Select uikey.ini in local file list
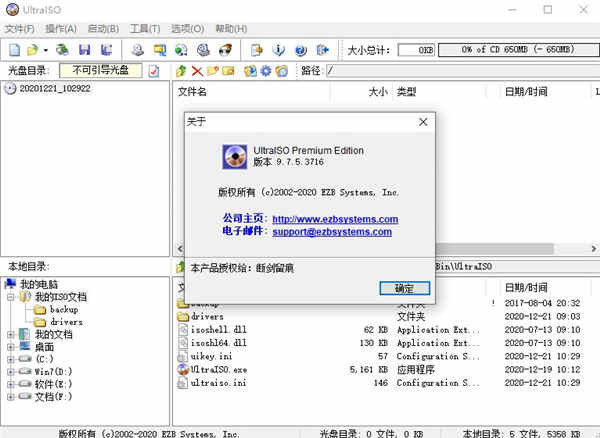 (x=211, y=357)
